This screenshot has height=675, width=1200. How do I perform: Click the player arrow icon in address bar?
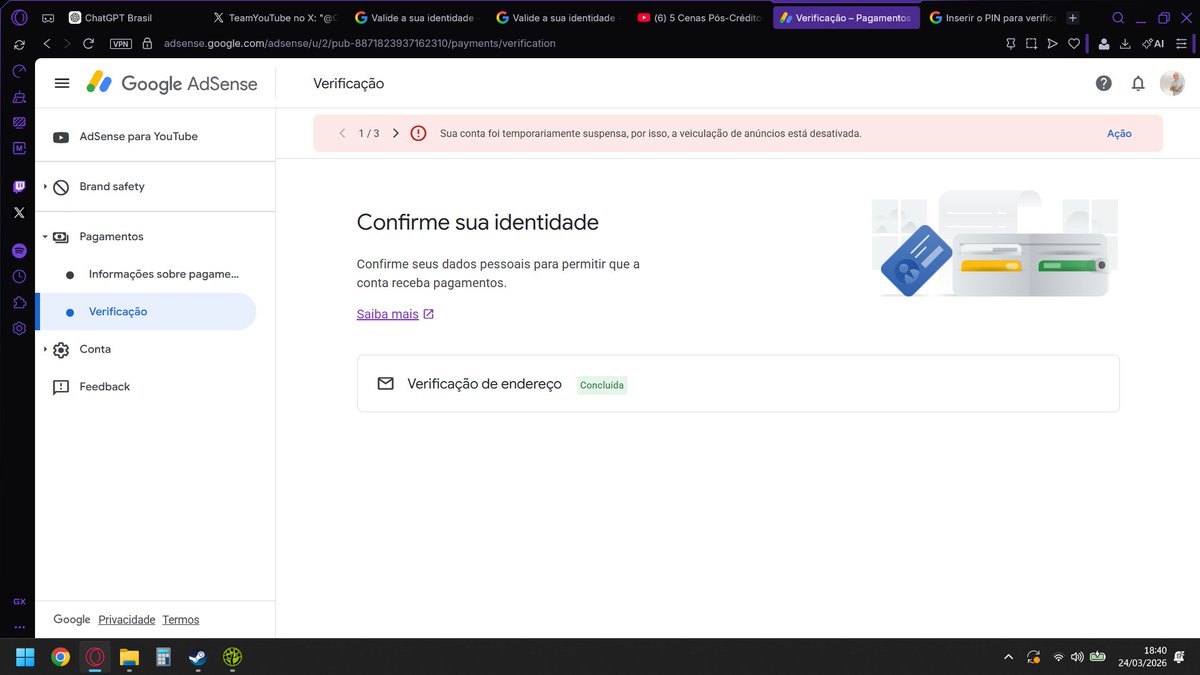1052,43
